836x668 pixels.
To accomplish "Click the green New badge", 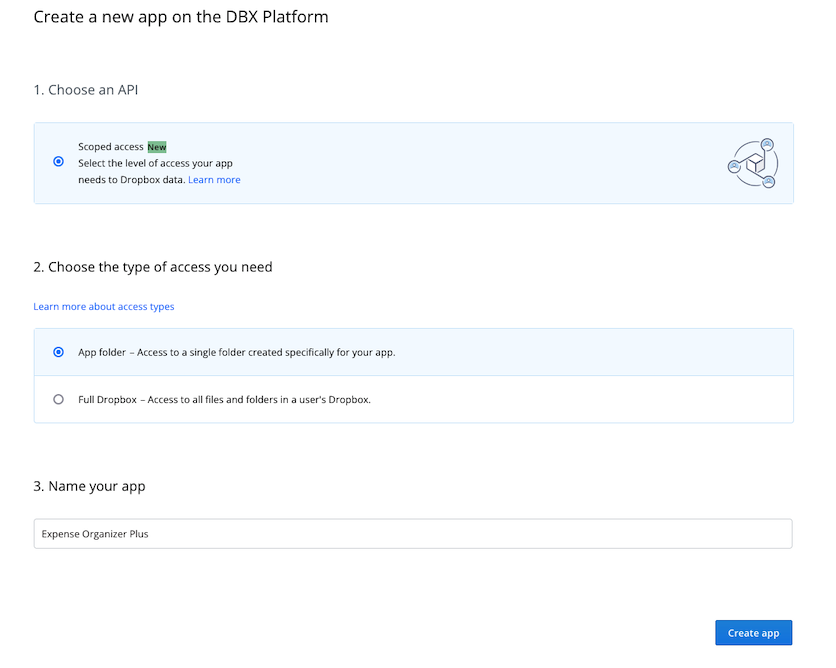I will pos(157,147).
